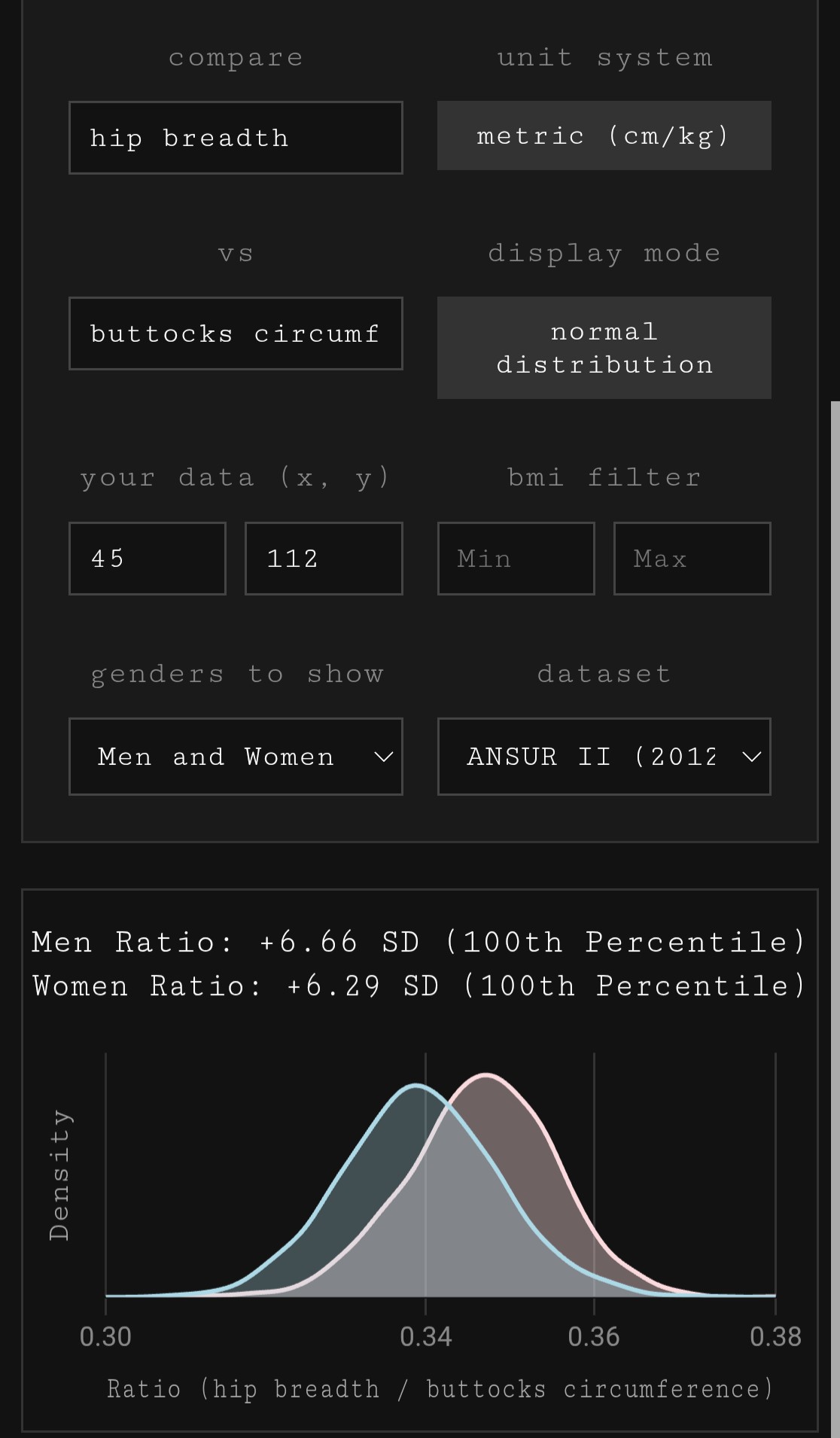This screenshot has height=1438, width=840.
Task: Click the 'buttocks circumf' vs field
Action: [x=236, y=334]
